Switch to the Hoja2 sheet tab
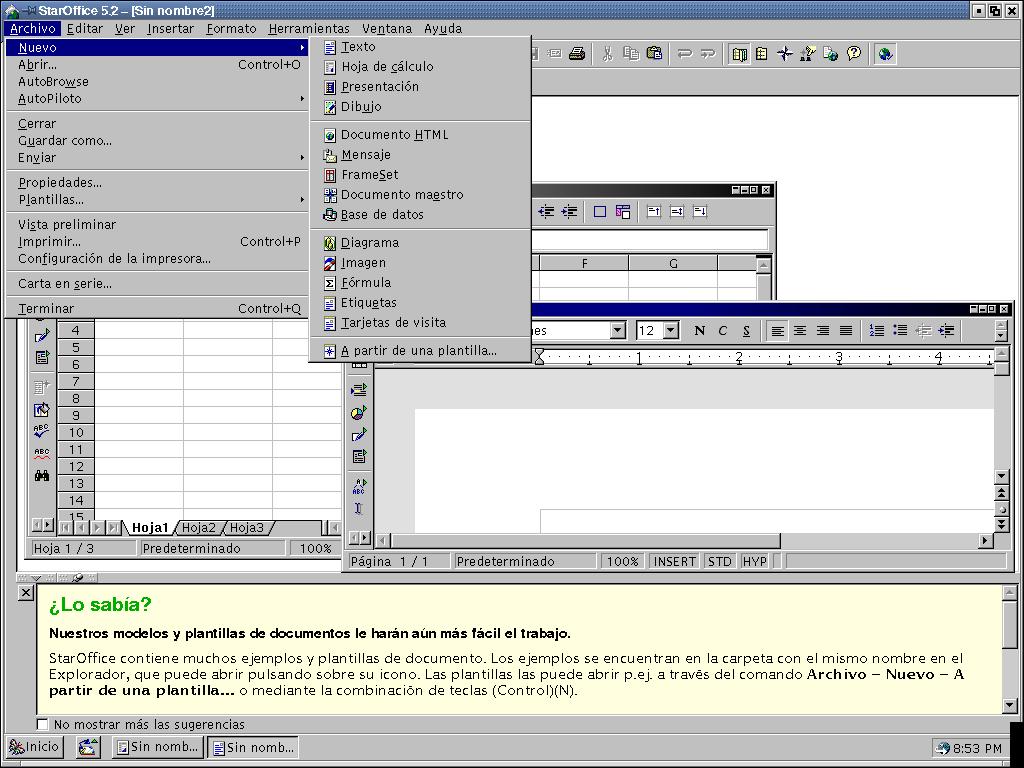 (198, 527)
